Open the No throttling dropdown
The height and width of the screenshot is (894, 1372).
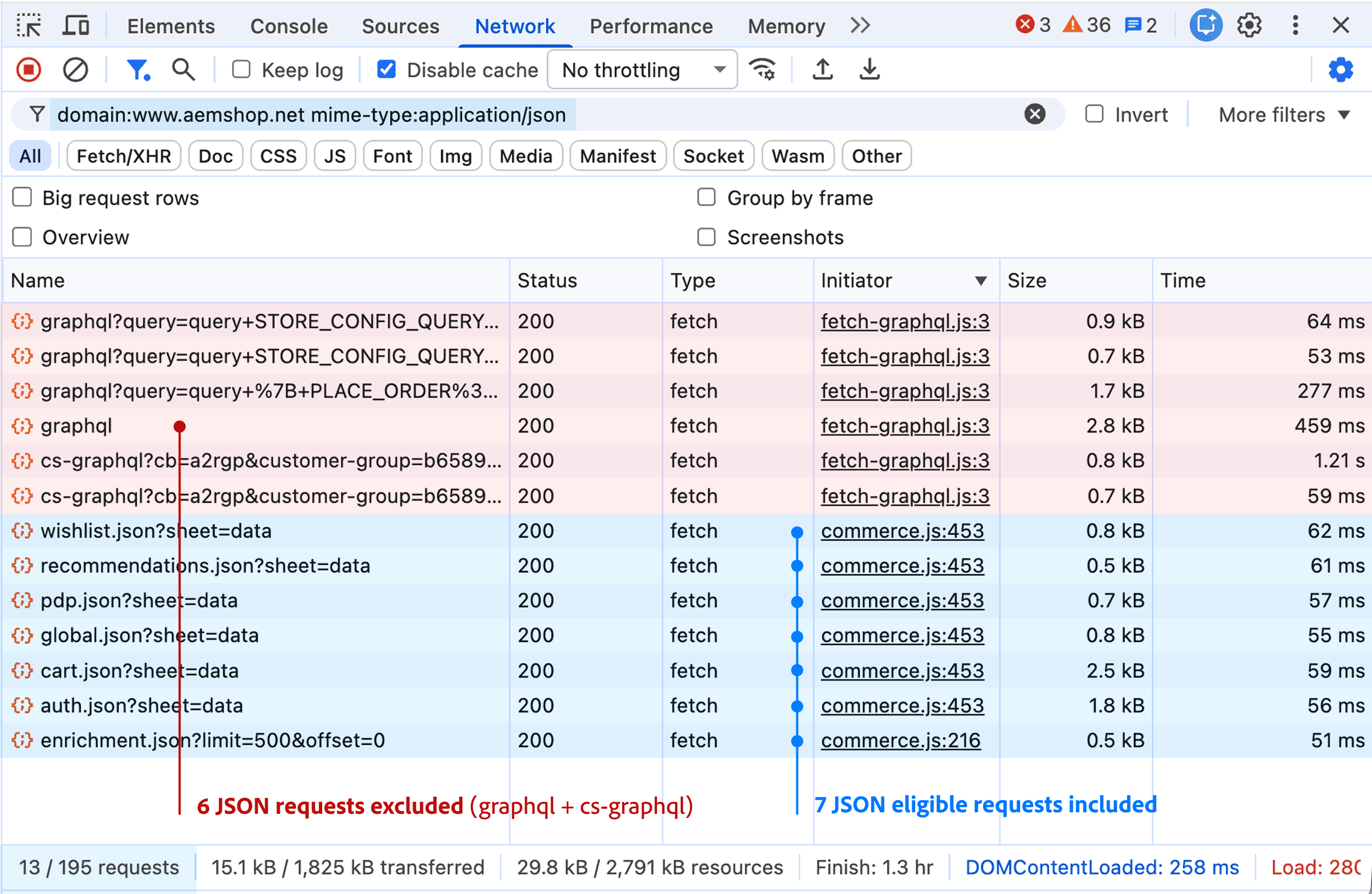tap(642, 70)
